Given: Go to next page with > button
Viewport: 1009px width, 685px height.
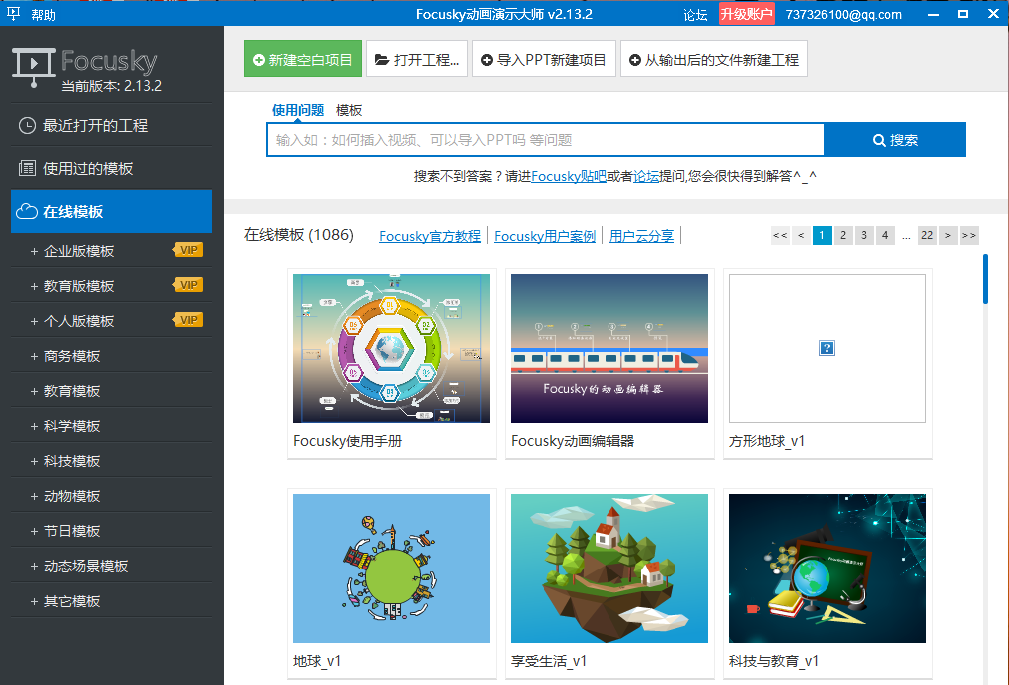Looking at the screenshot, I should pyautogui.click(x=948, y=236).
